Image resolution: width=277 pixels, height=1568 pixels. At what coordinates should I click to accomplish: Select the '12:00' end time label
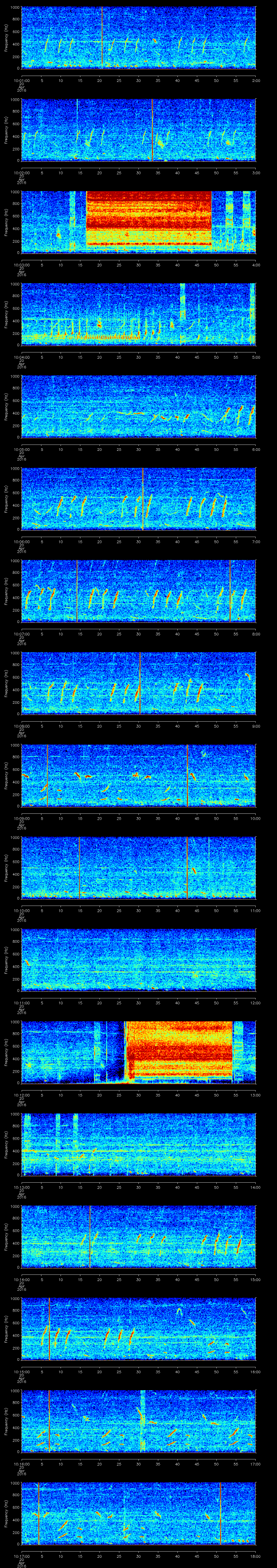[x=255, y=1003]
